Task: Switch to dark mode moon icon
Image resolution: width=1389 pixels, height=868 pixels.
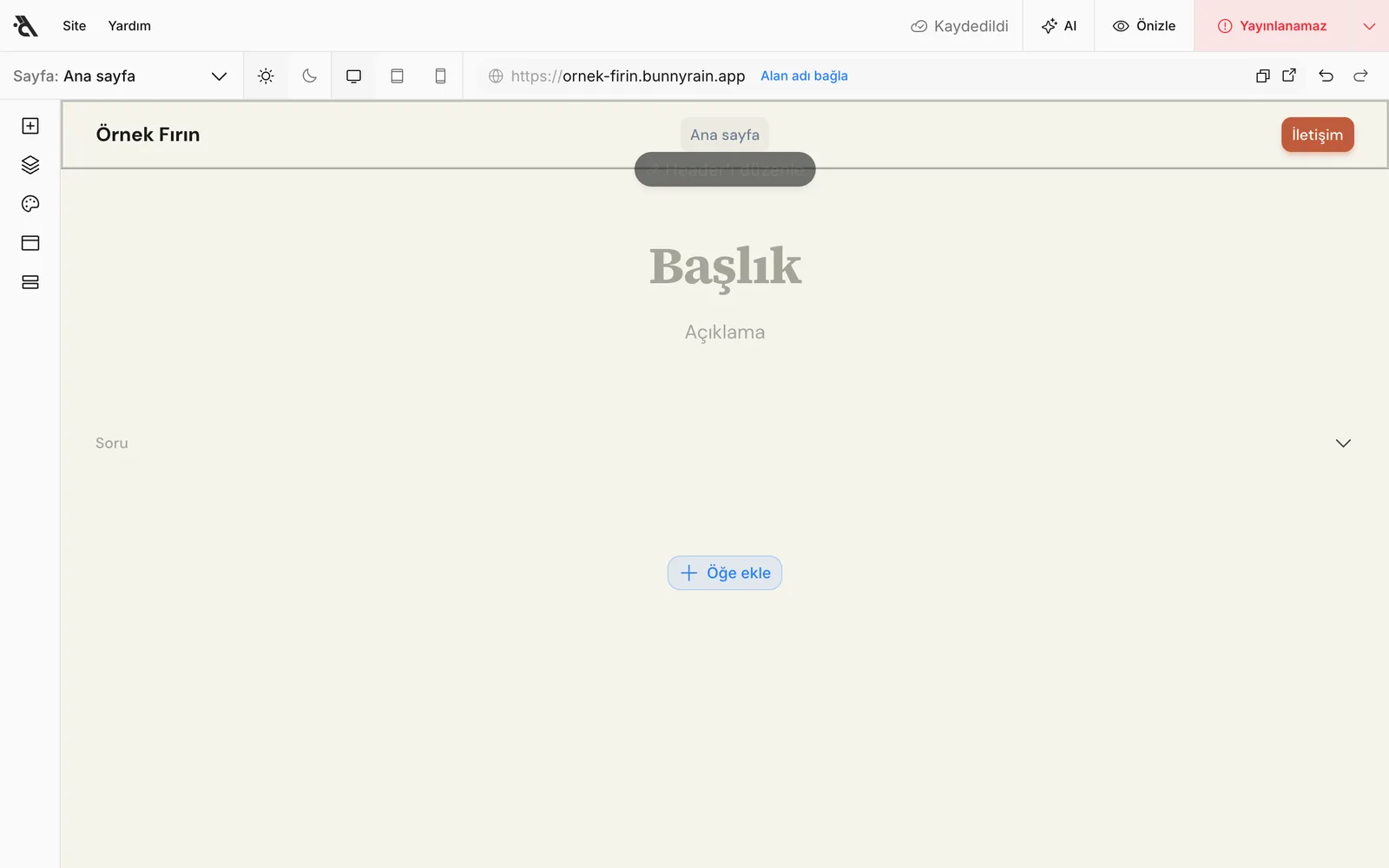Action: click(x=309, y=76)
